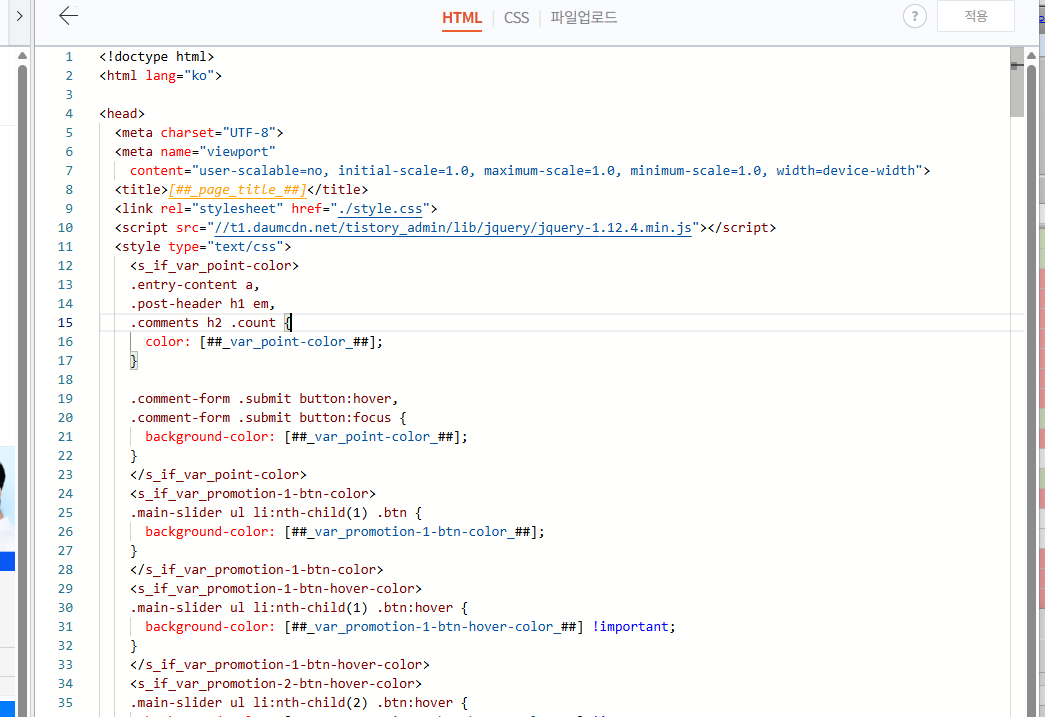Screen dimensions: 1045x717
Task: Click the meta name="viewport" line
Action: [x=195, y=152]
